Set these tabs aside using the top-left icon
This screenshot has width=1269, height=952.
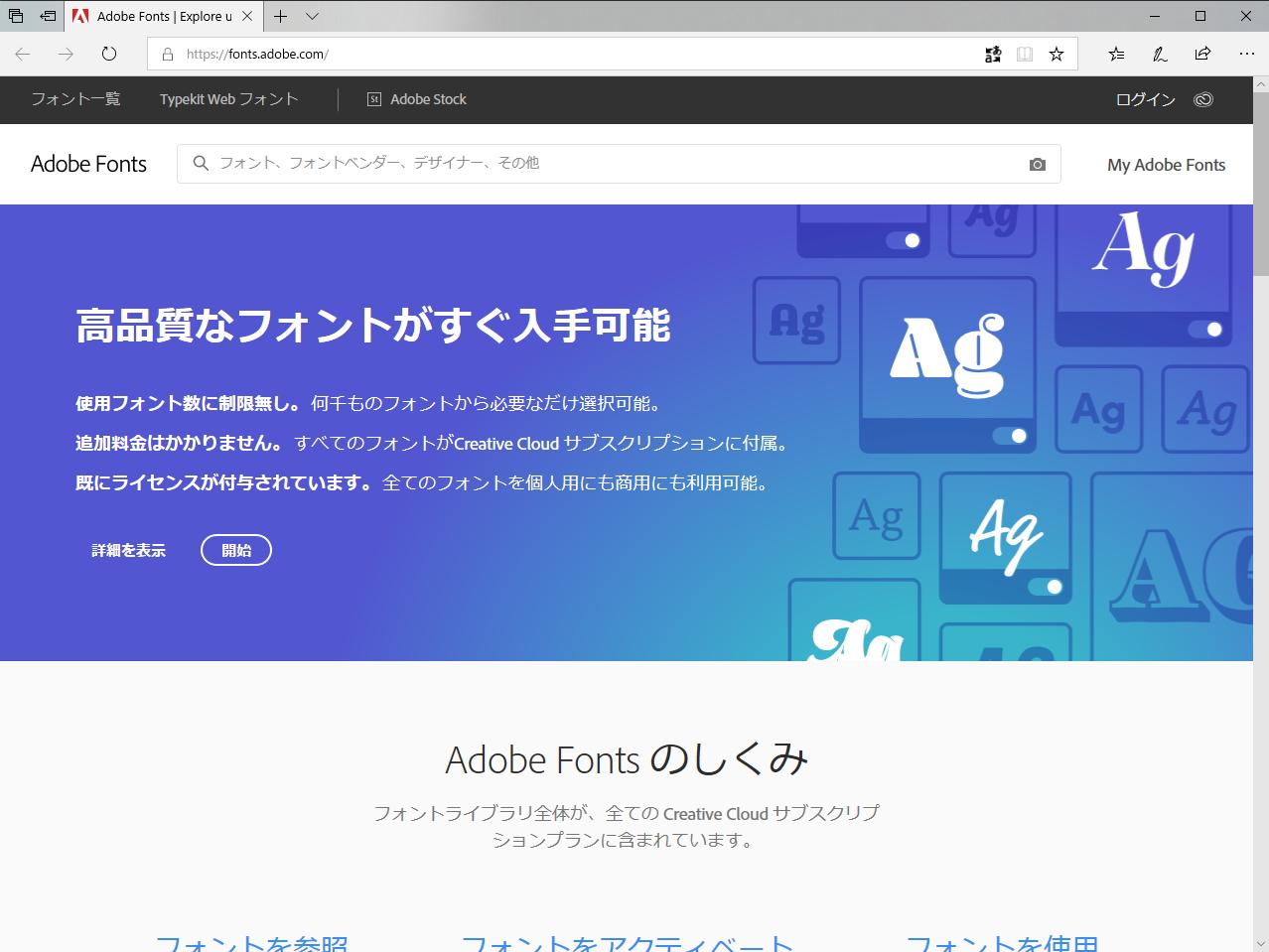pyautogui.click(x=15, y=15)
